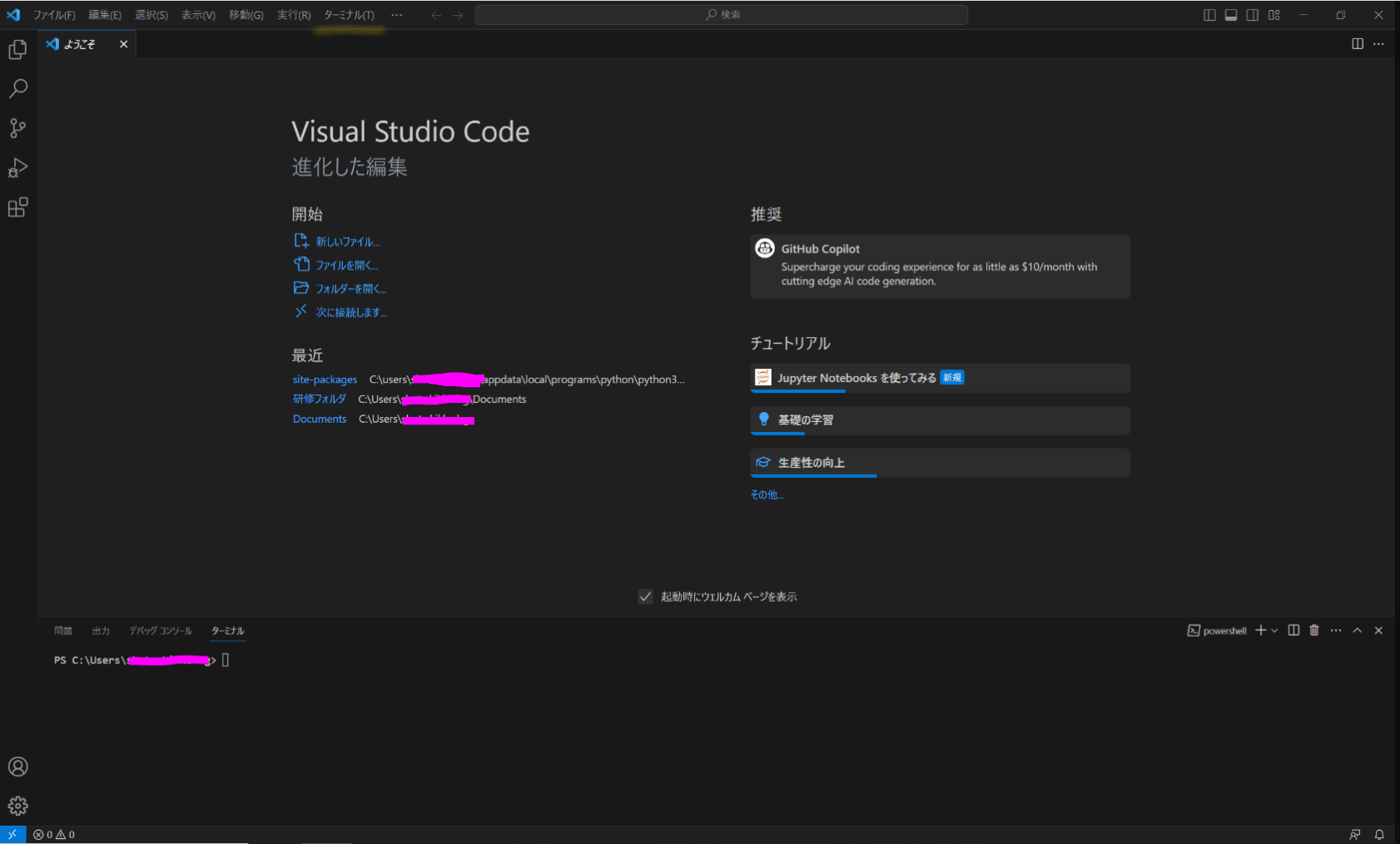
Task: Open the recent site-packages folder
Action: click(325, 379)
